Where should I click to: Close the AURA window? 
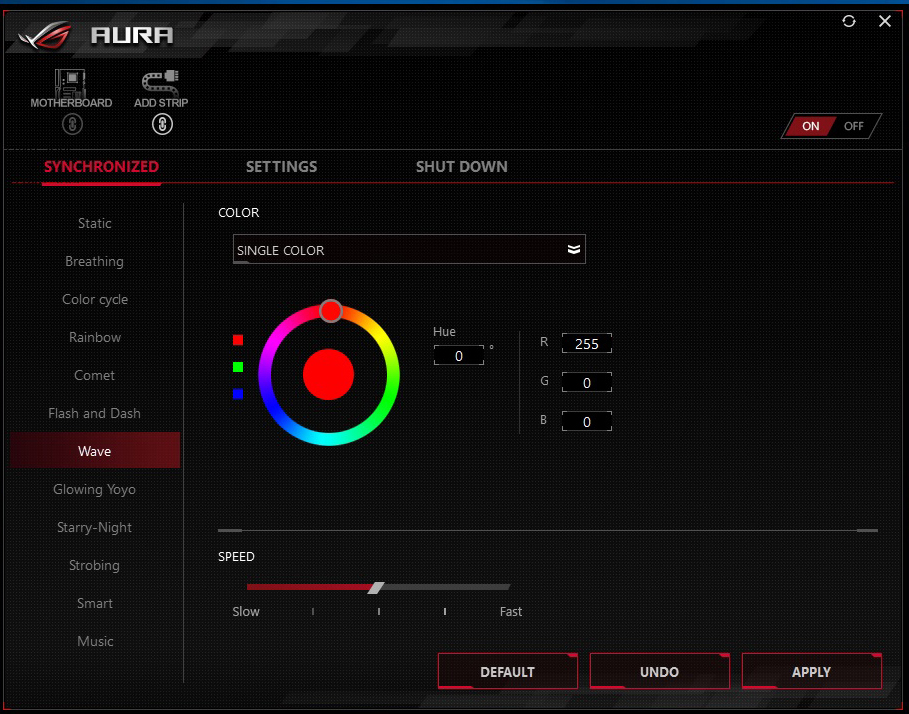click(x=885, y=21)
